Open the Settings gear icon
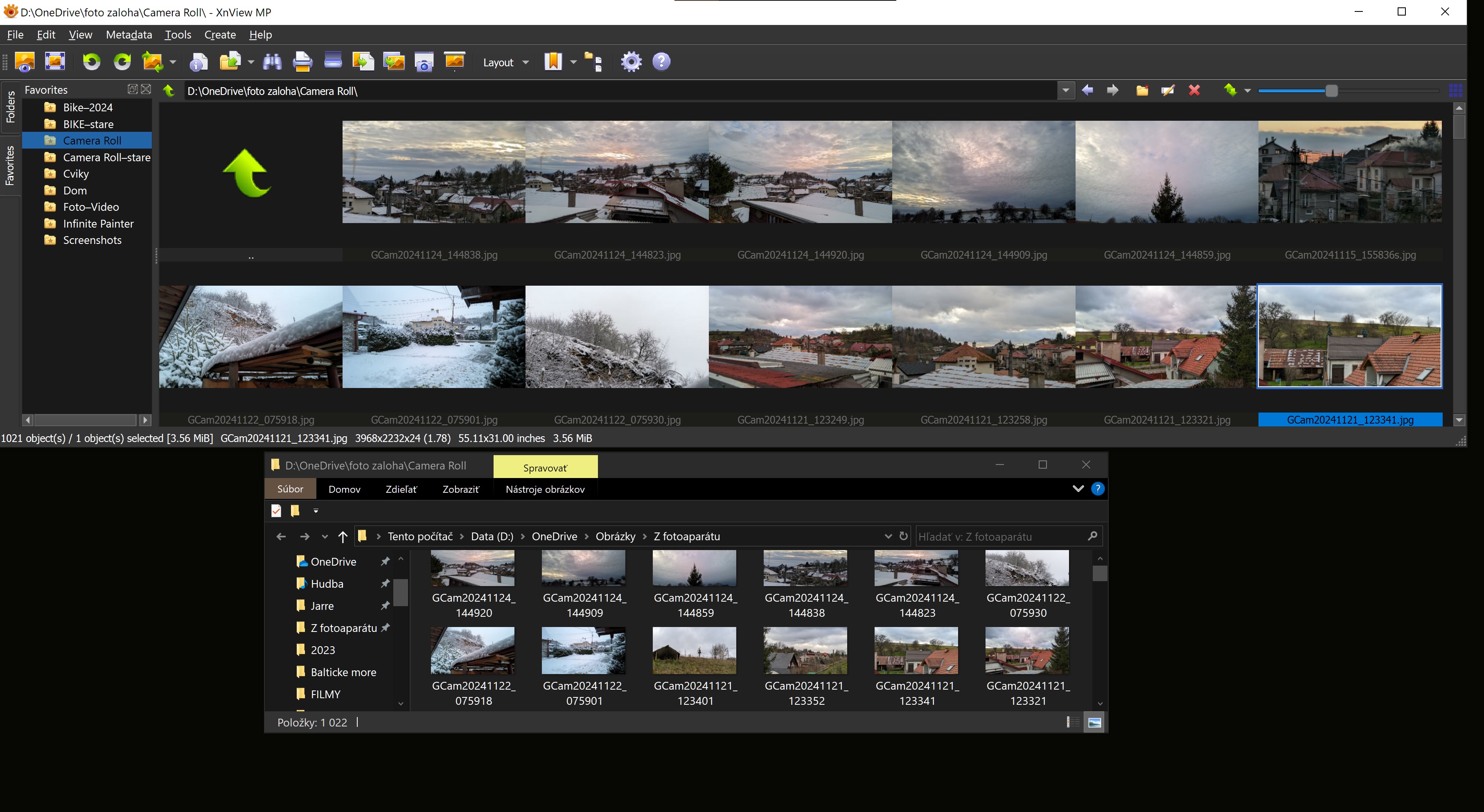The image size is (1484, 812). click(x=631, y=62)
